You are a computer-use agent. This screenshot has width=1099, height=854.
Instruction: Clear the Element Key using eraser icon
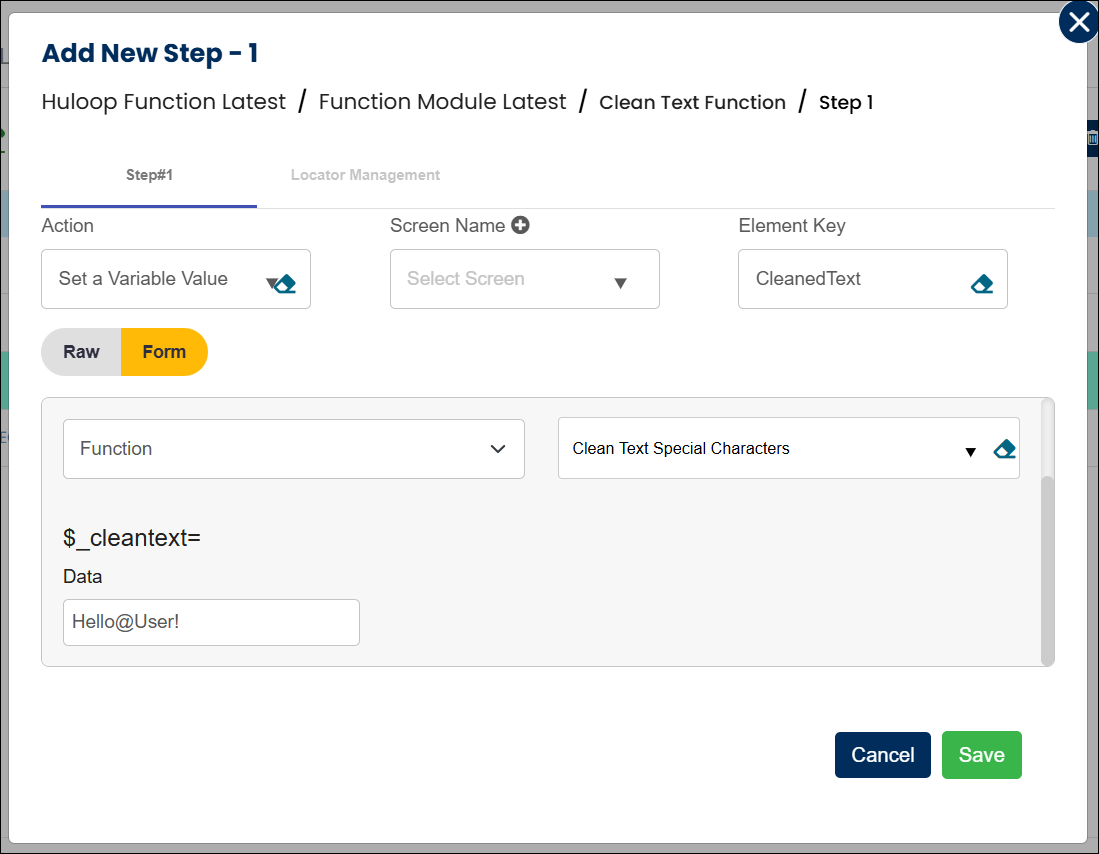pos(981,284)
